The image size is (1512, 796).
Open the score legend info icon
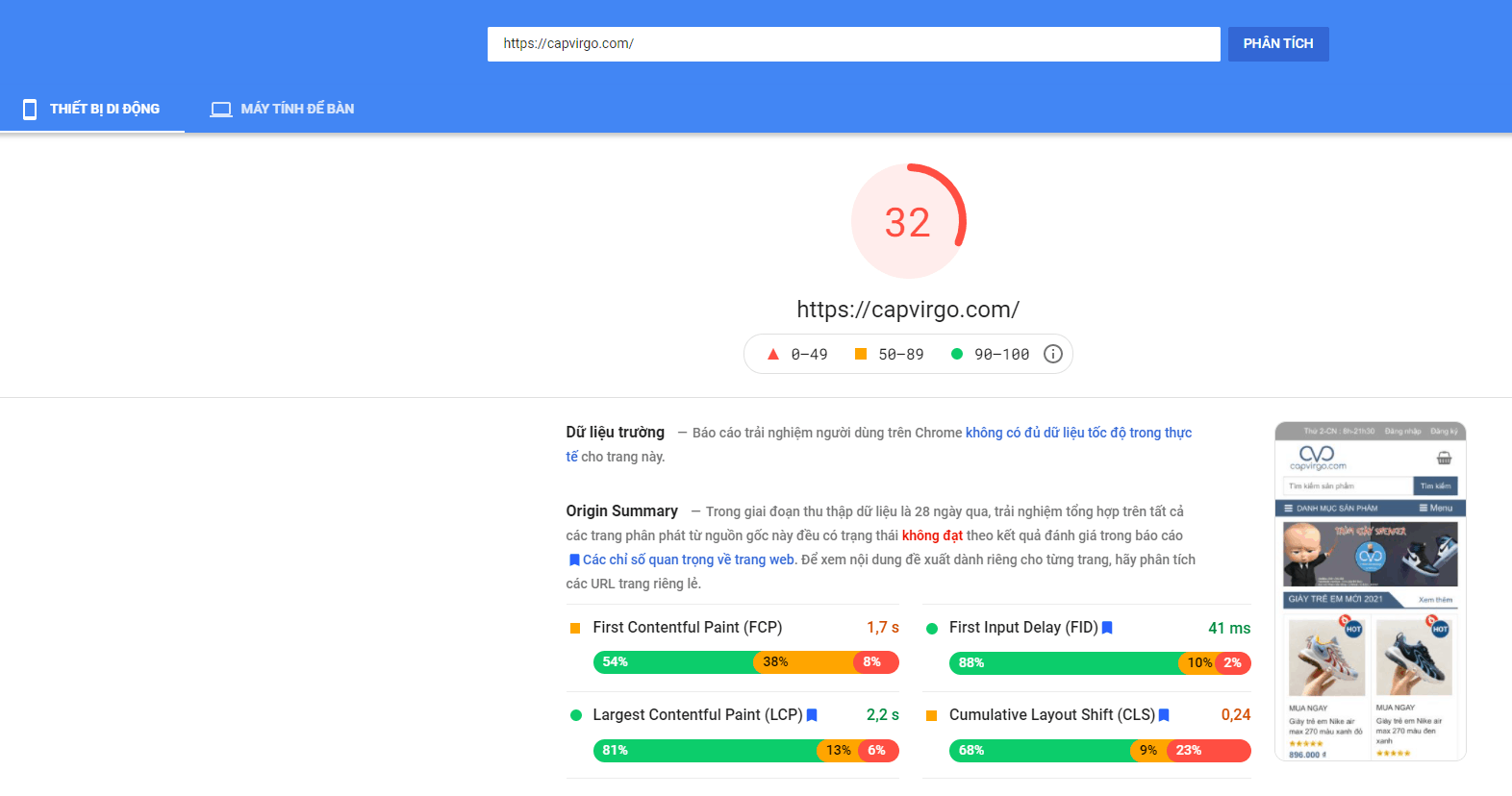pyautogui.click(x=1053, y=354)
